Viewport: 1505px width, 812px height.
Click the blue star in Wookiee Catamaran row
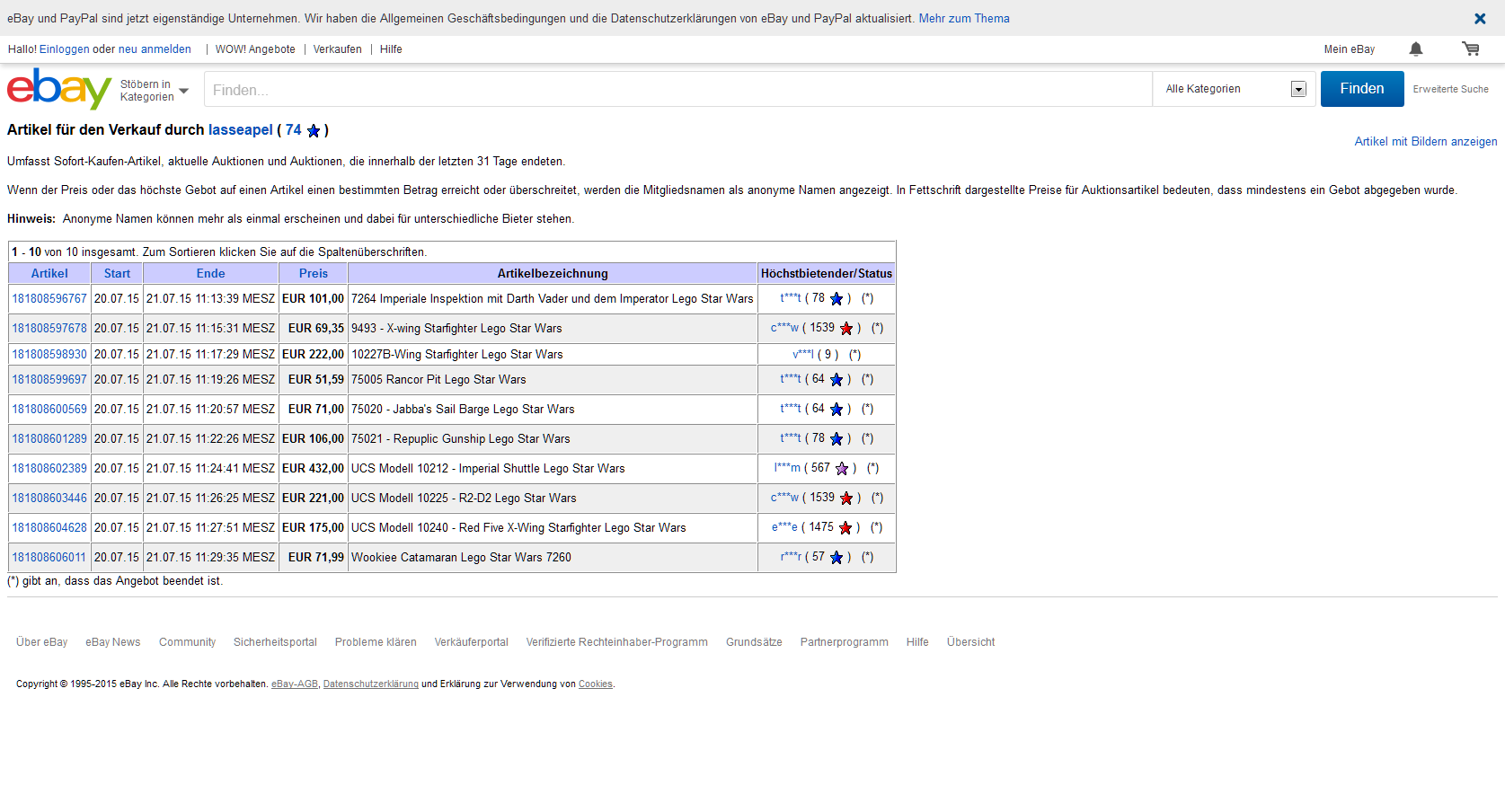tap(837, 558)
